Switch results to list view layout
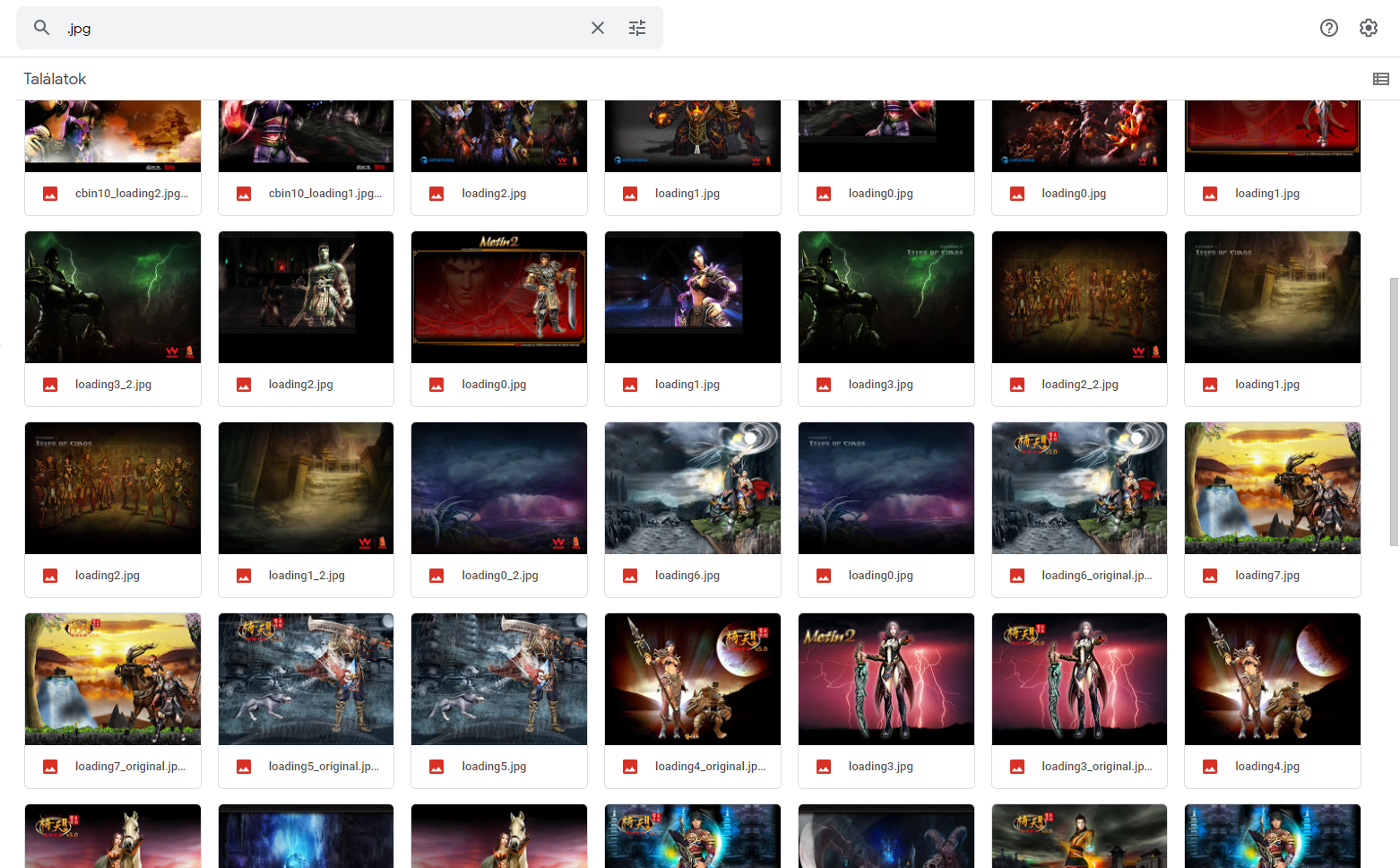 1380,79
